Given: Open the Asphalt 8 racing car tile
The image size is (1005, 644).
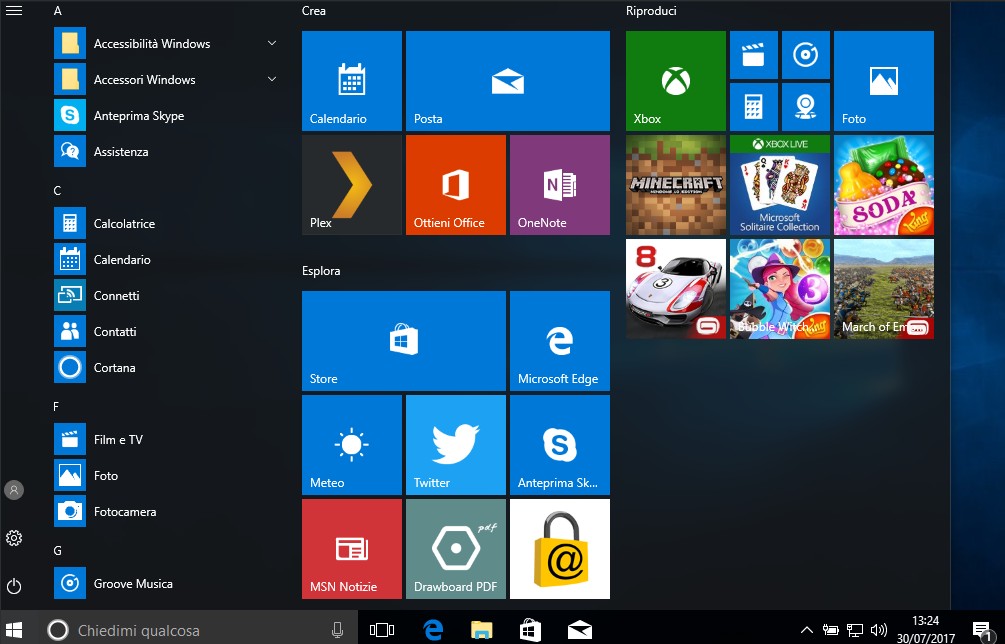Looking at the screenshot, I should pos(676,289).
